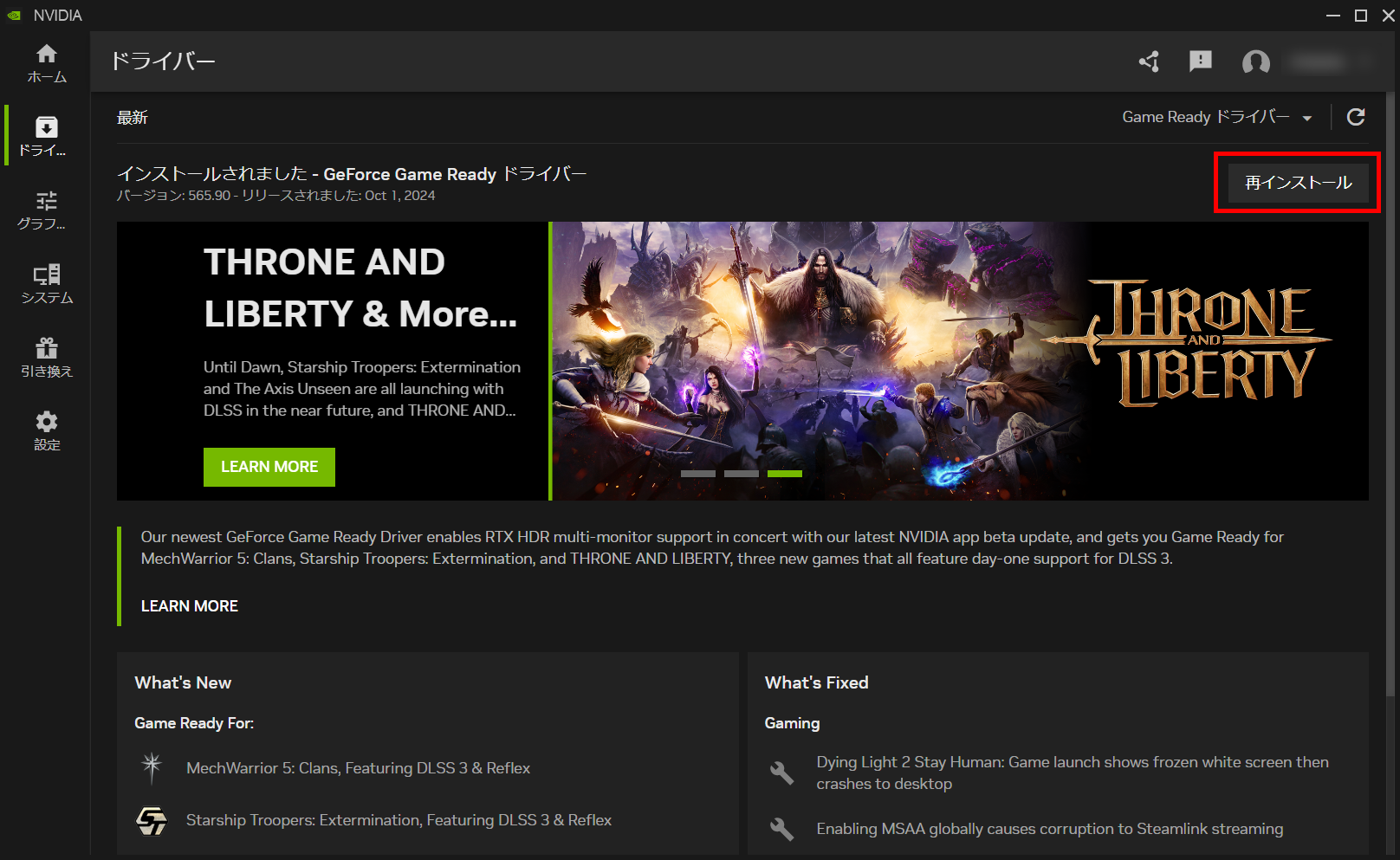
Task: Click the THRONE AND LIBERTY & More headline
Action: click(360, 288)
